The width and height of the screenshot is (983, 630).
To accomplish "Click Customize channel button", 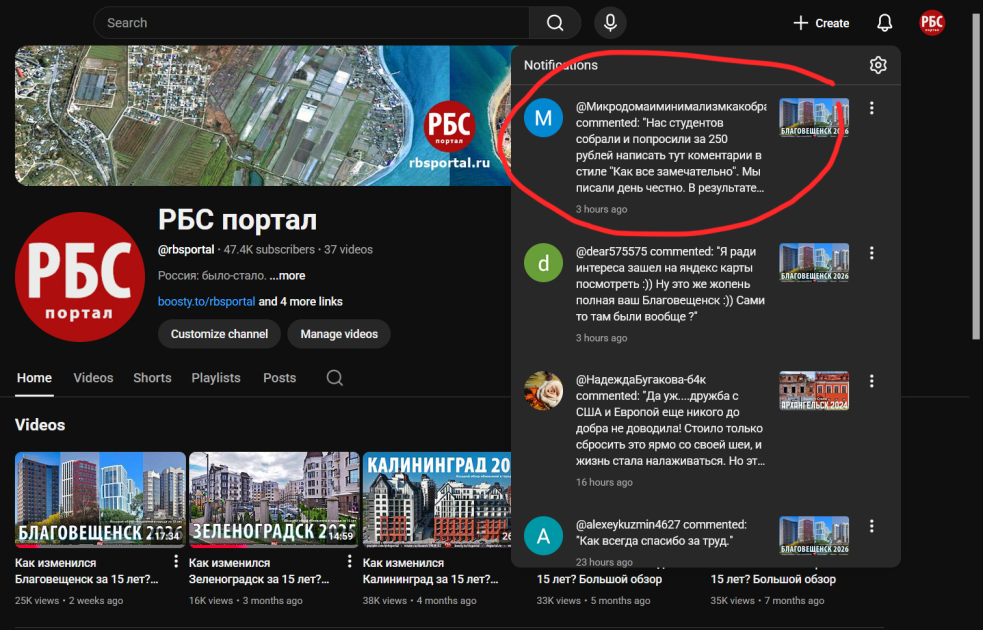I will (x=219, y=333).
